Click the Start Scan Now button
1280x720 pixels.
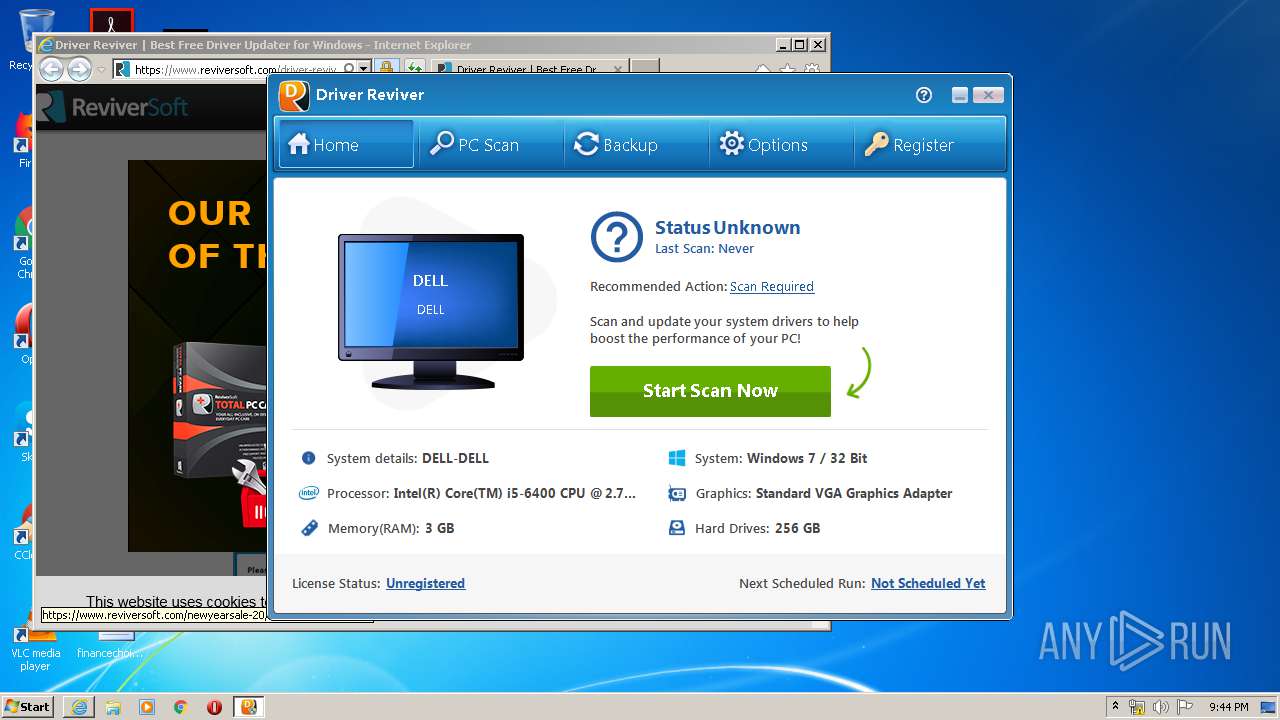[710, 391]
